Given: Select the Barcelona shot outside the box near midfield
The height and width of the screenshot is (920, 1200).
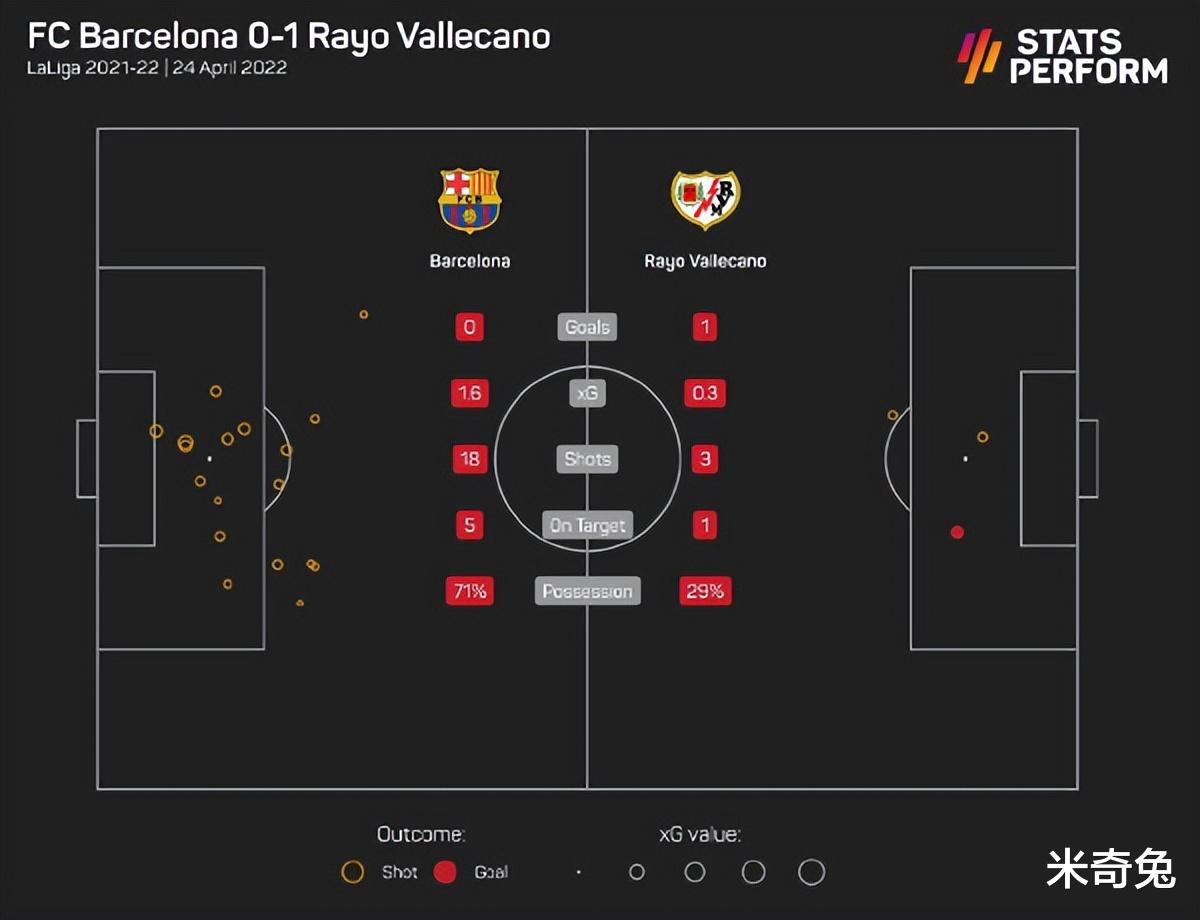Looking at the screenshot, I should 364,314.
